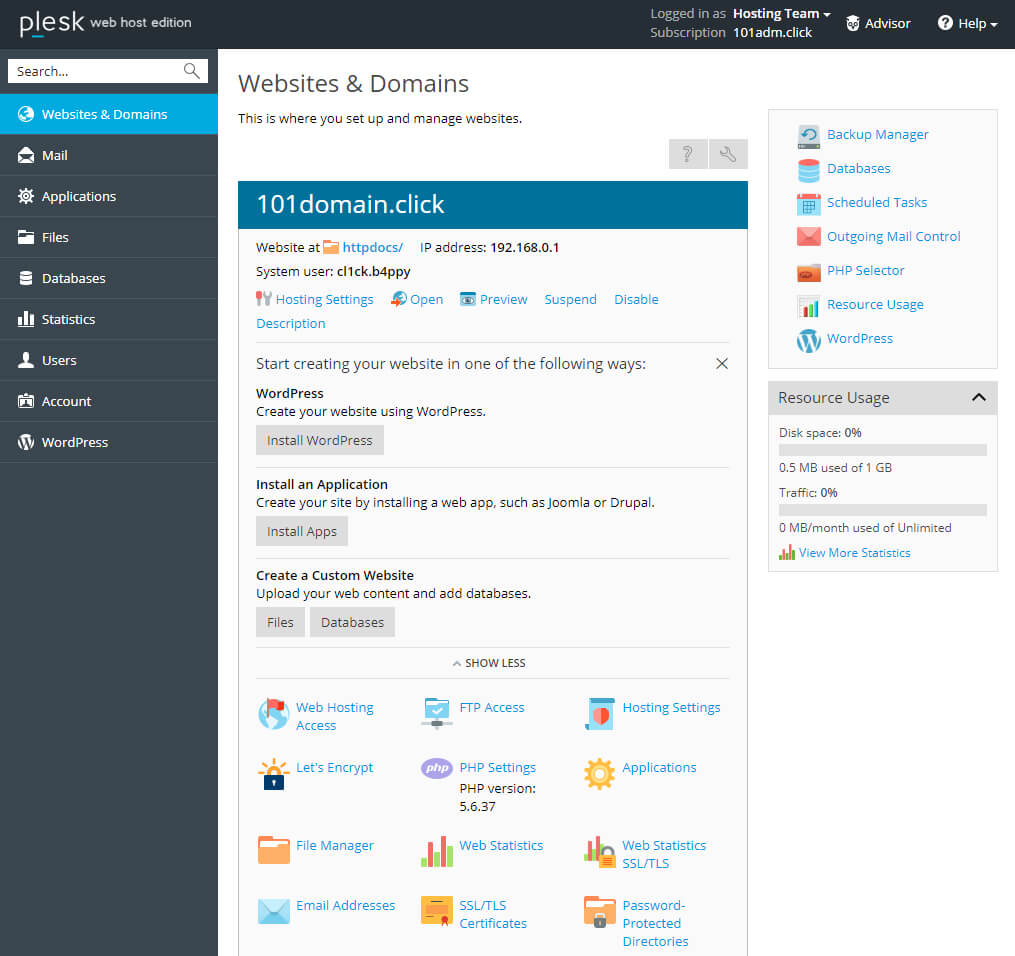Click the Web Hosting Access globe icon
The image size is (1015, 956).
click(x=274, y=714)
